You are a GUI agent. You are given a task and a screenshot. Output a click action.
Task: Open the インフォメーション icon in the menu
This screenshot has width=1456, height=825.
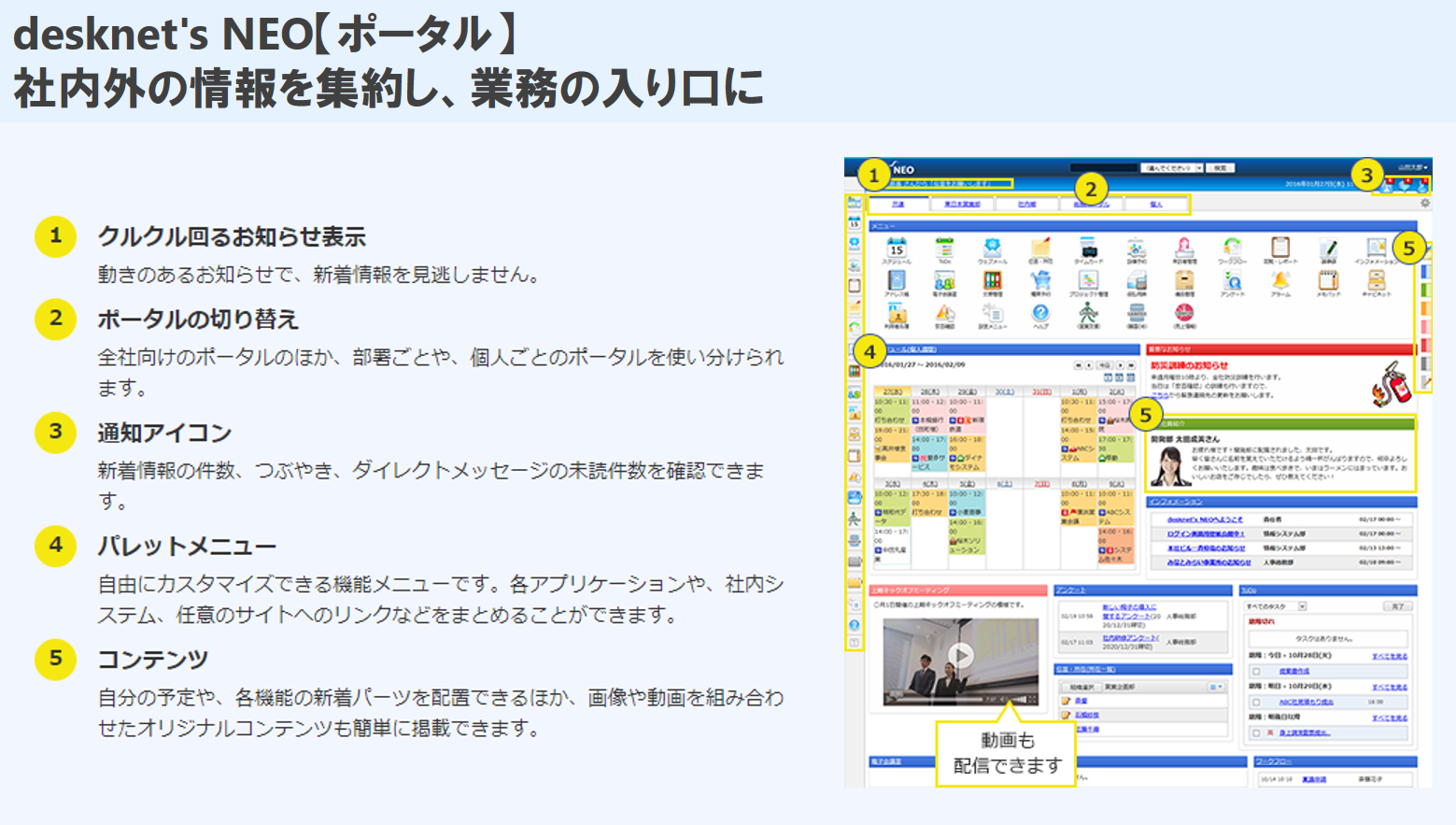1376,249
